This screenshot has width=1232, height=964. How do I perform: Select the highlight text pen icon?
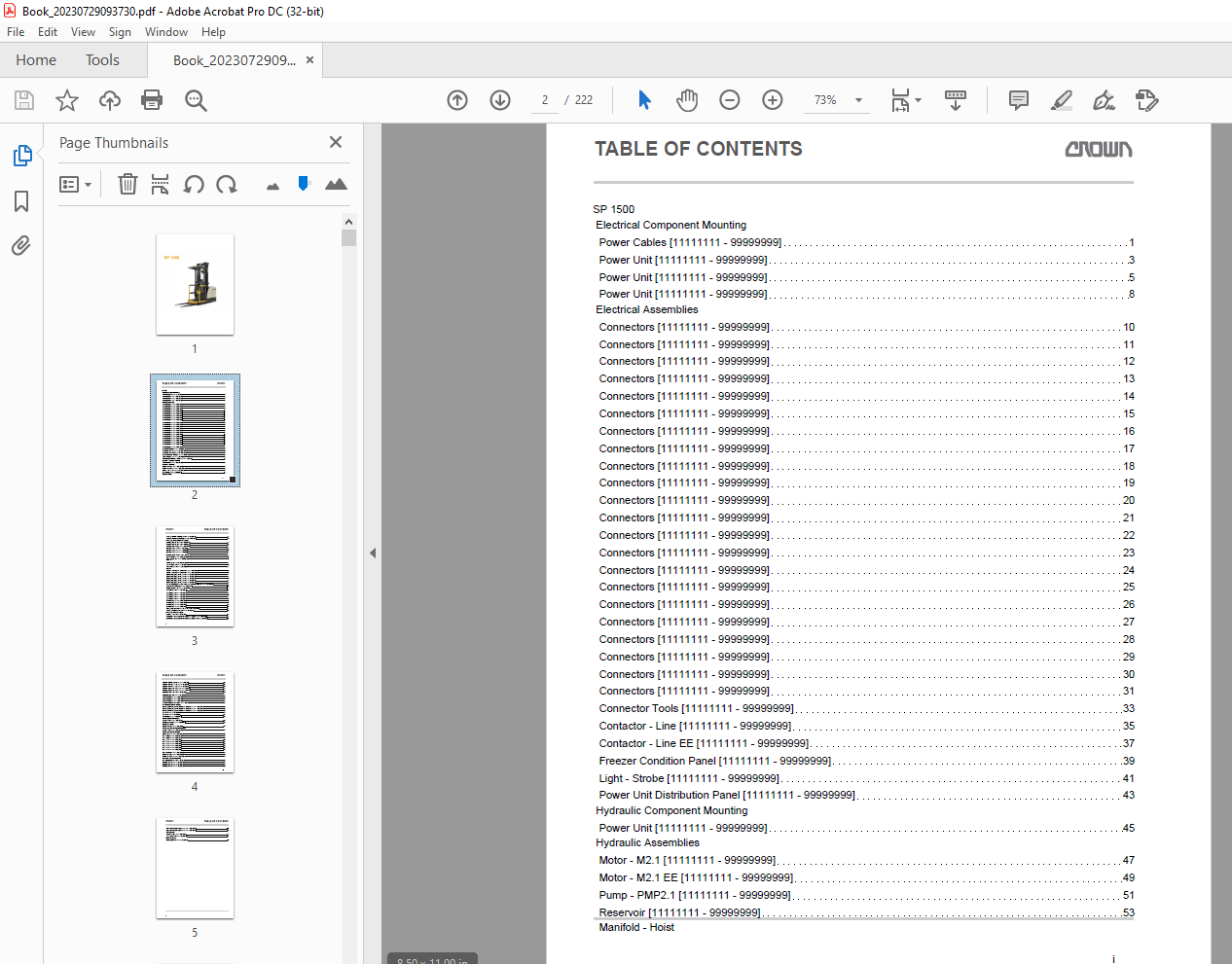point(1062,100)
